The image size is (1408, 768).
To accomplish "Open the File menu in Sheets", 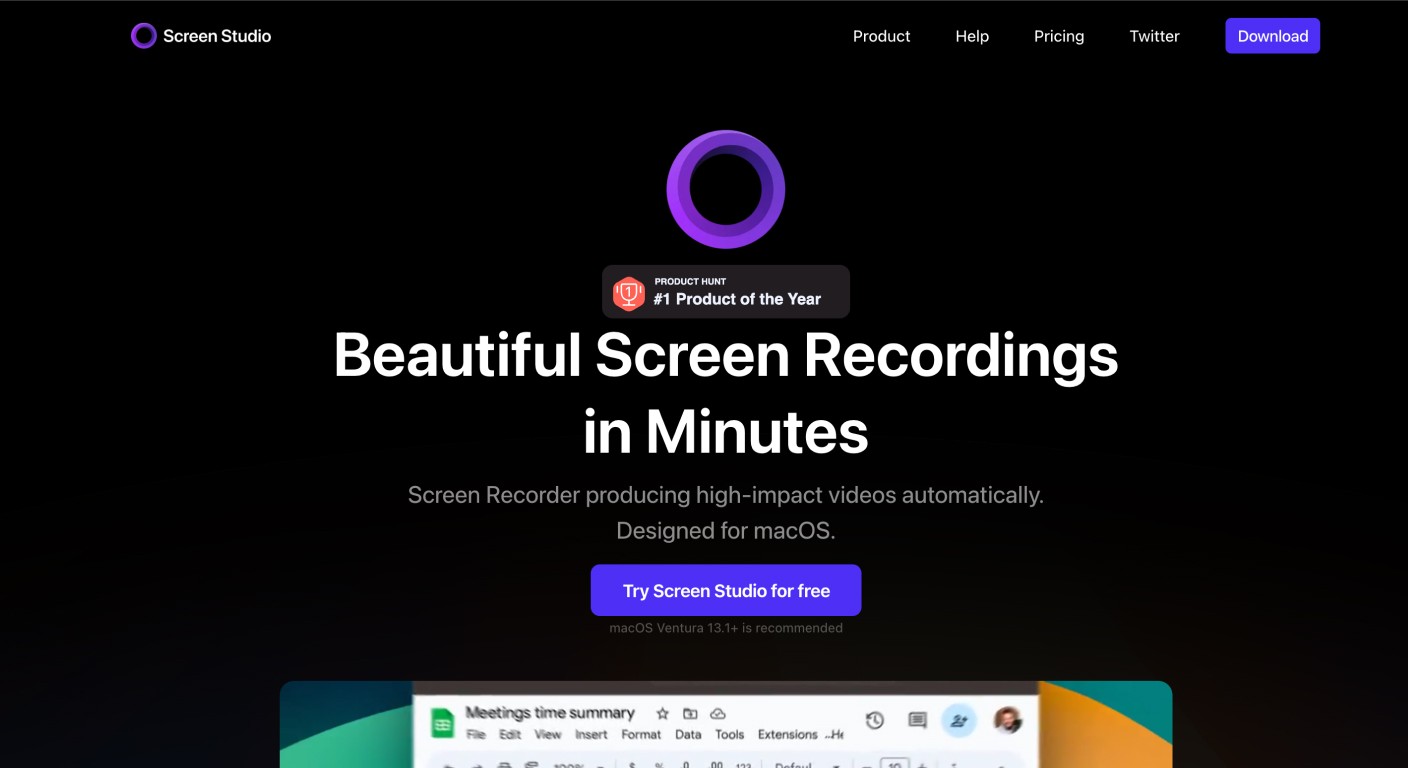I will [x=476, y=734].
